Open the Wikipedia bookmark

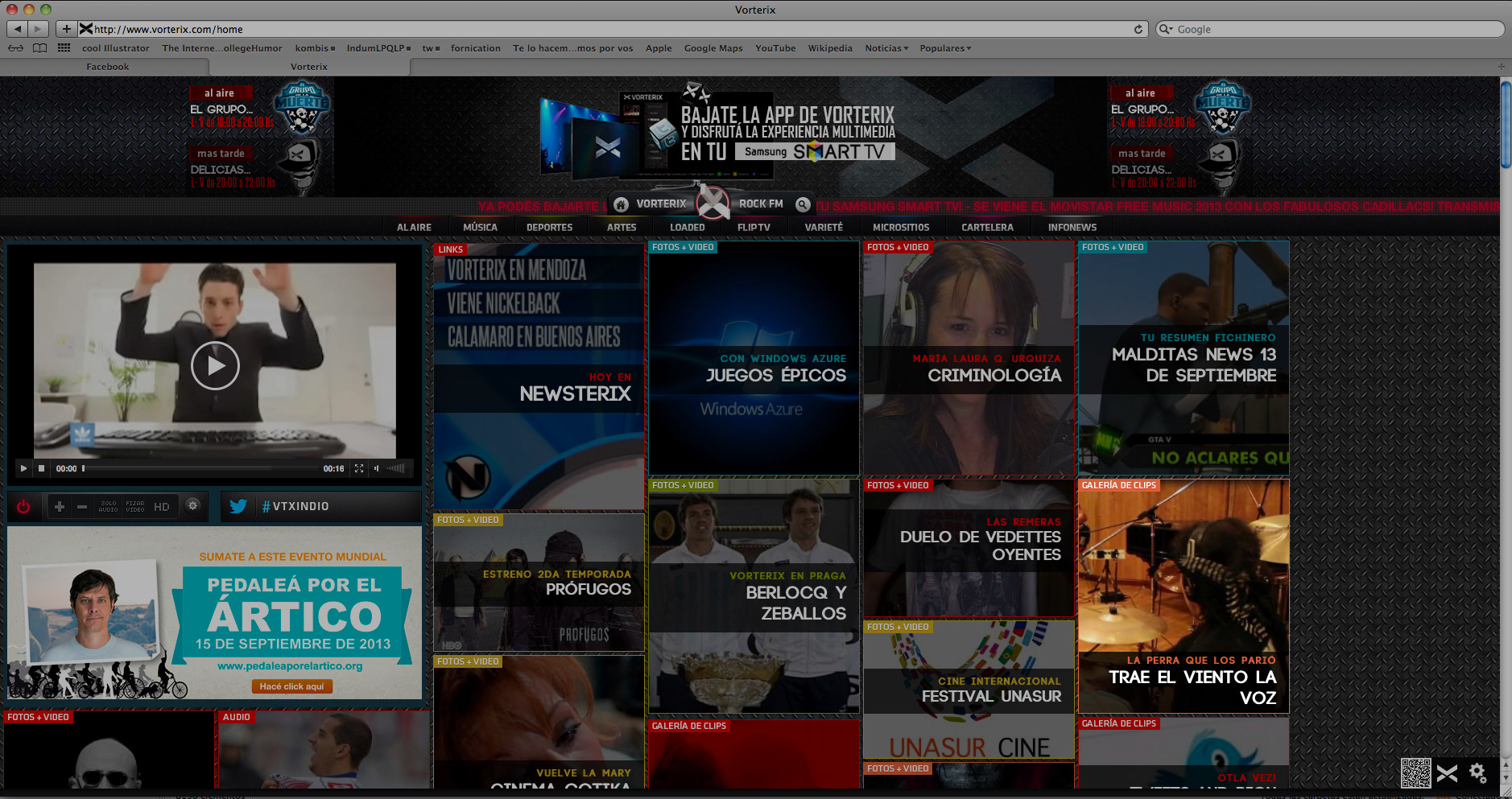(x=830, y=48)
